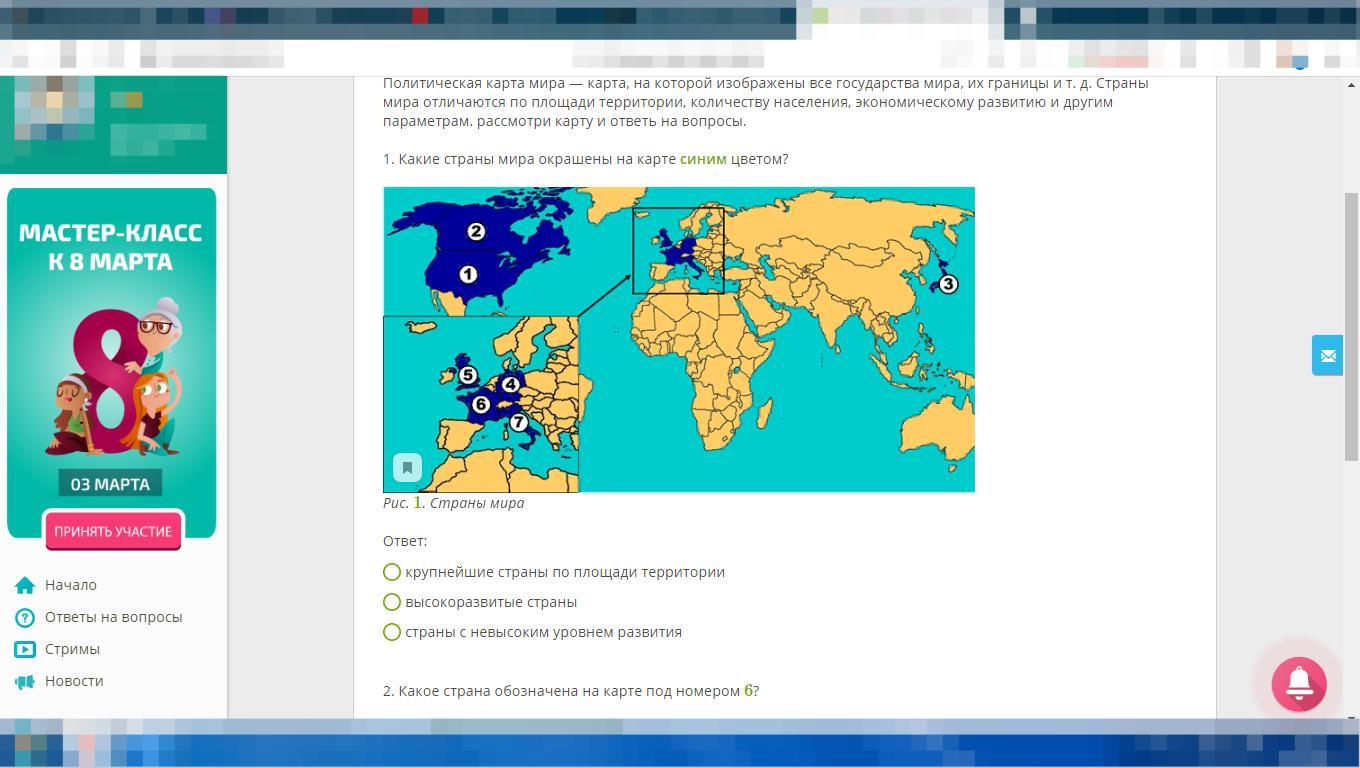This screenshot has width=1360, height=768.
Task: Click the 'Ответ:' label
Action: tap(405, 541)
